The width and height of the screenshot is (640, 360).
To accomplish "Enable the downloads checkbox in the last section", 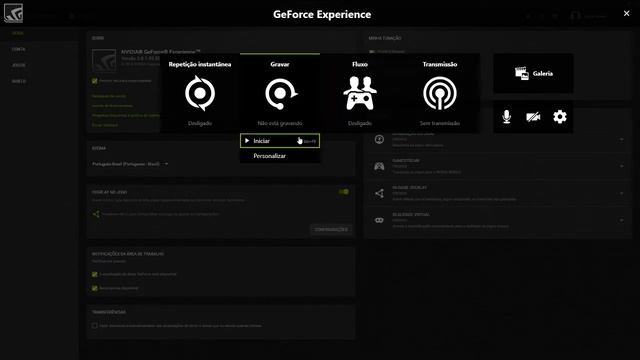I will coord(95,326).
